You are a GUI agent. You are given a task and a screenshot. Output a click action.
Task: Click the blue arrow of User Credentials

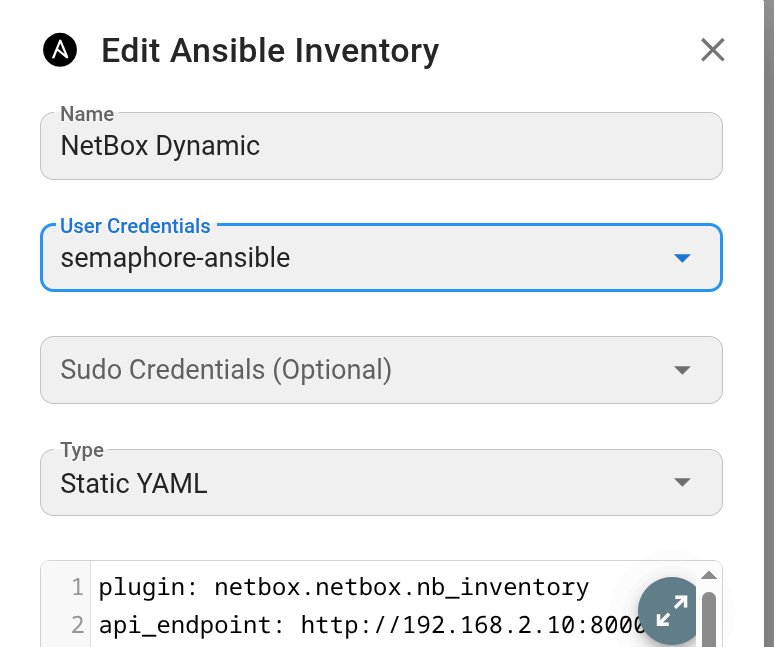click(x=682, y=258)
